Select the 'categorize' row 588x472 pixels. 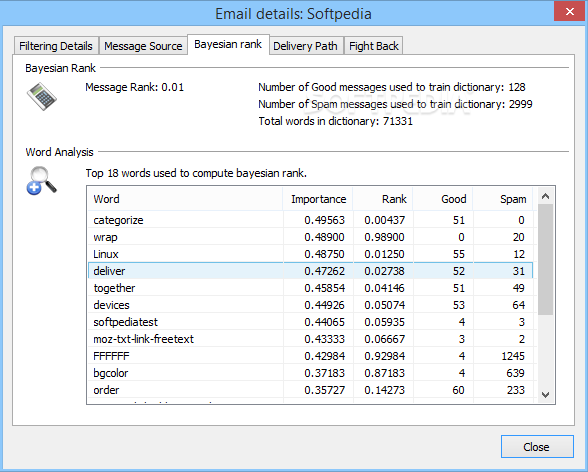coord(310,220)
